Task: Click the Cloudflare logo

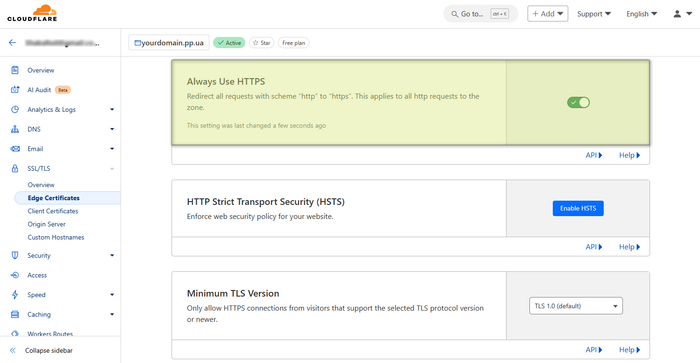Action: coord(32,13)
